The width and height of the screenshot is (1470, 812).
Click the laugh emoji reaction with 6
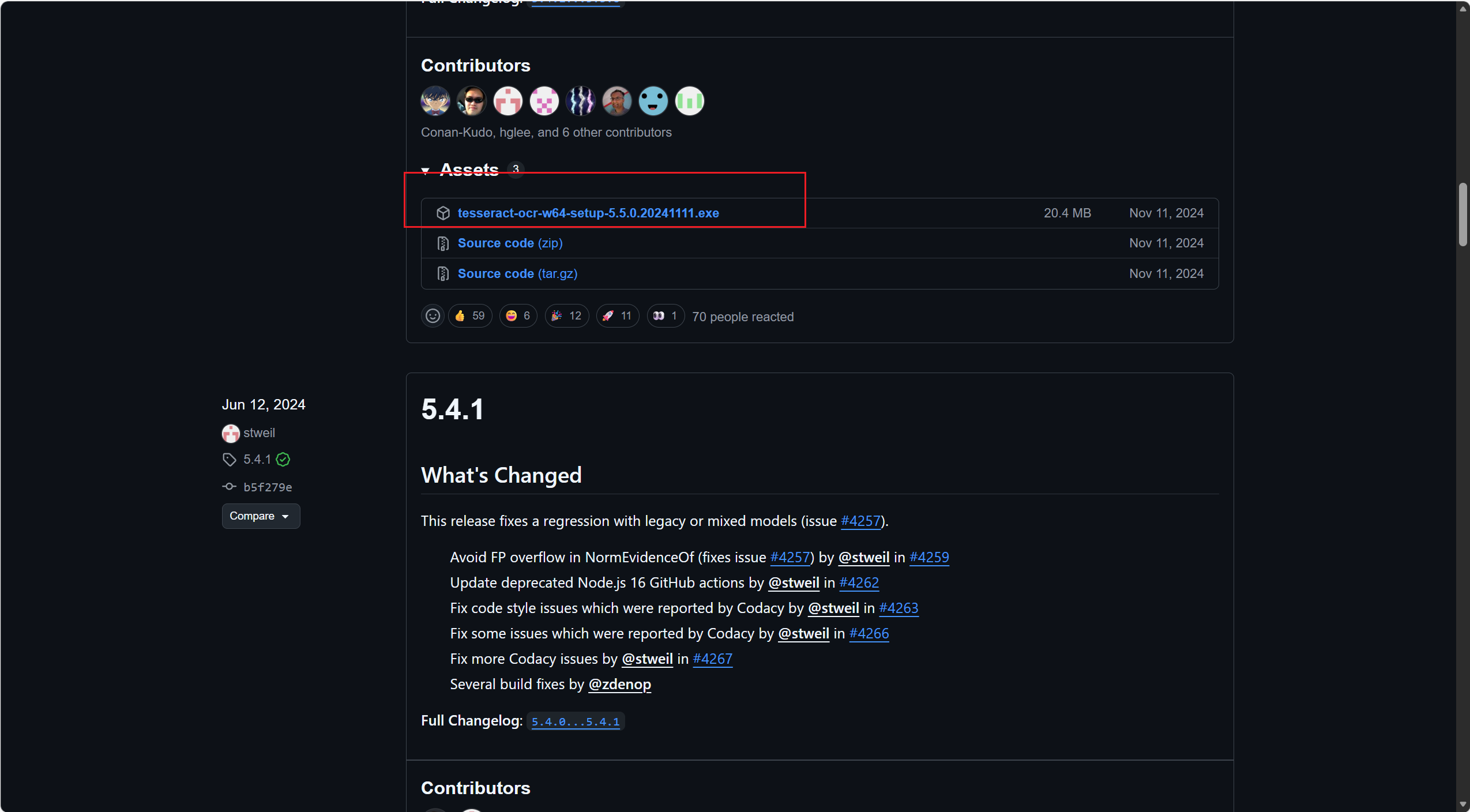[x=517, y=316]
